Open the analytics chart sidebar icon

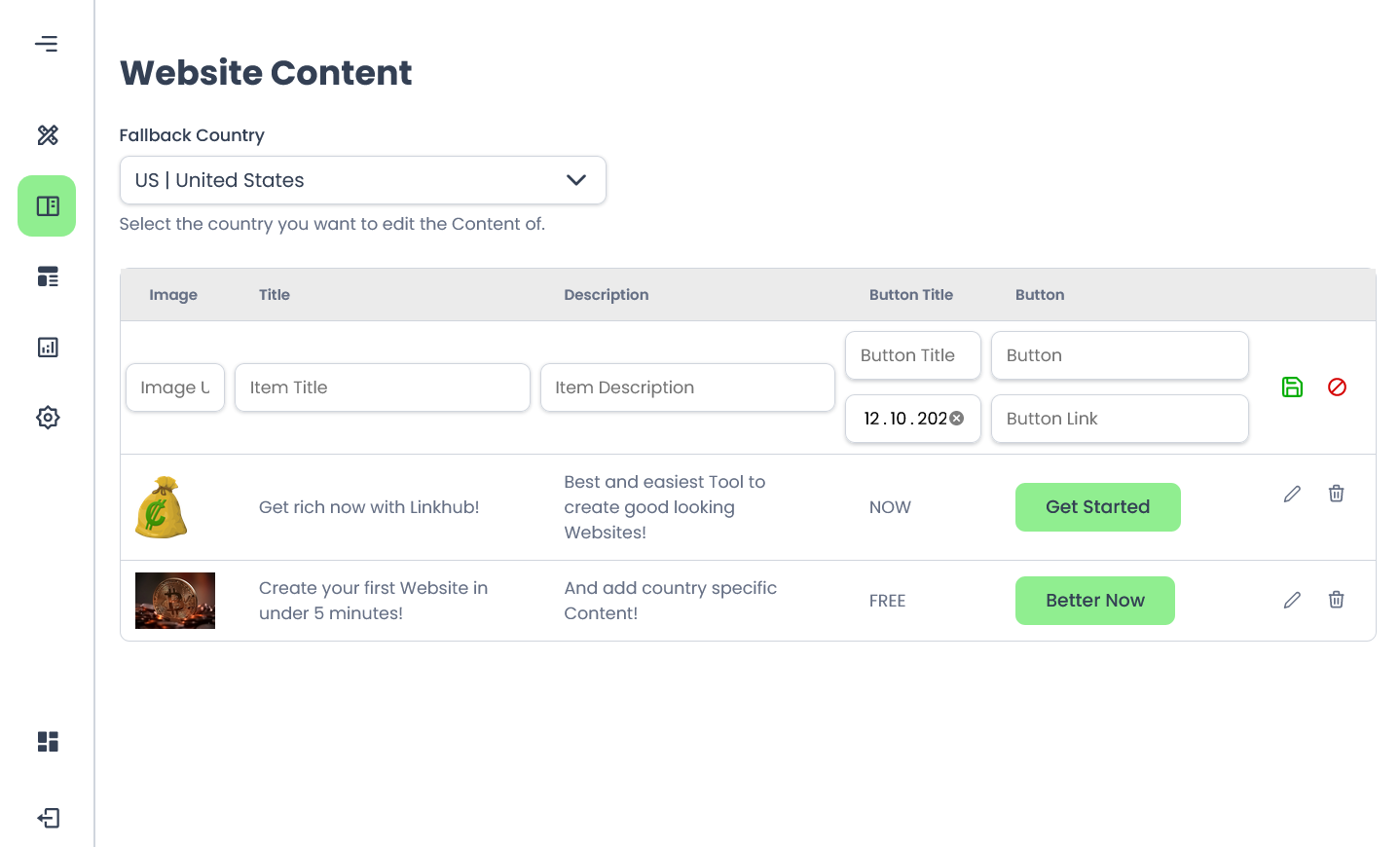tap(48, 348)
